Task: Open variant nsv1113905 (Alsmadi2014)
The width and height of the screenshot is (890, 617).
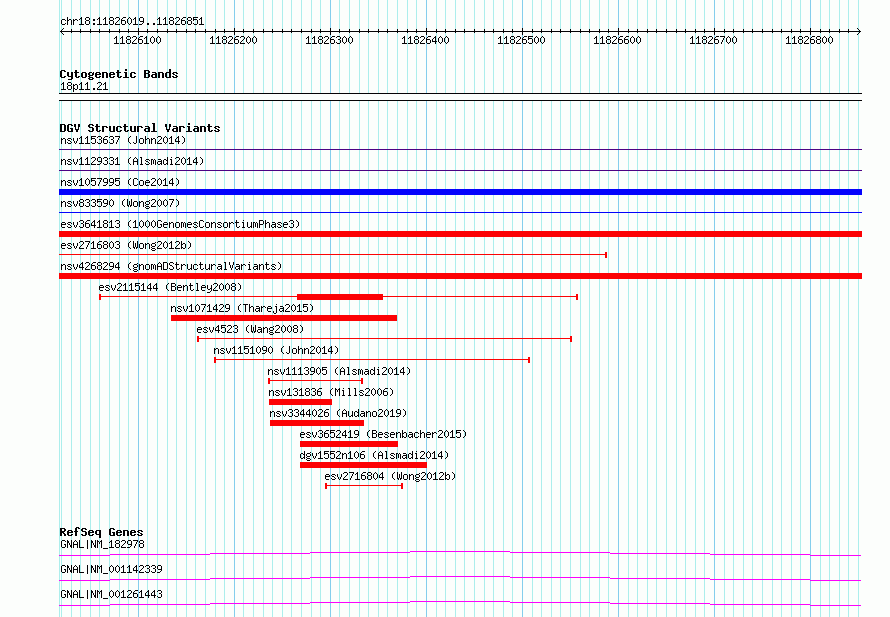Action: tap(339, 371)
